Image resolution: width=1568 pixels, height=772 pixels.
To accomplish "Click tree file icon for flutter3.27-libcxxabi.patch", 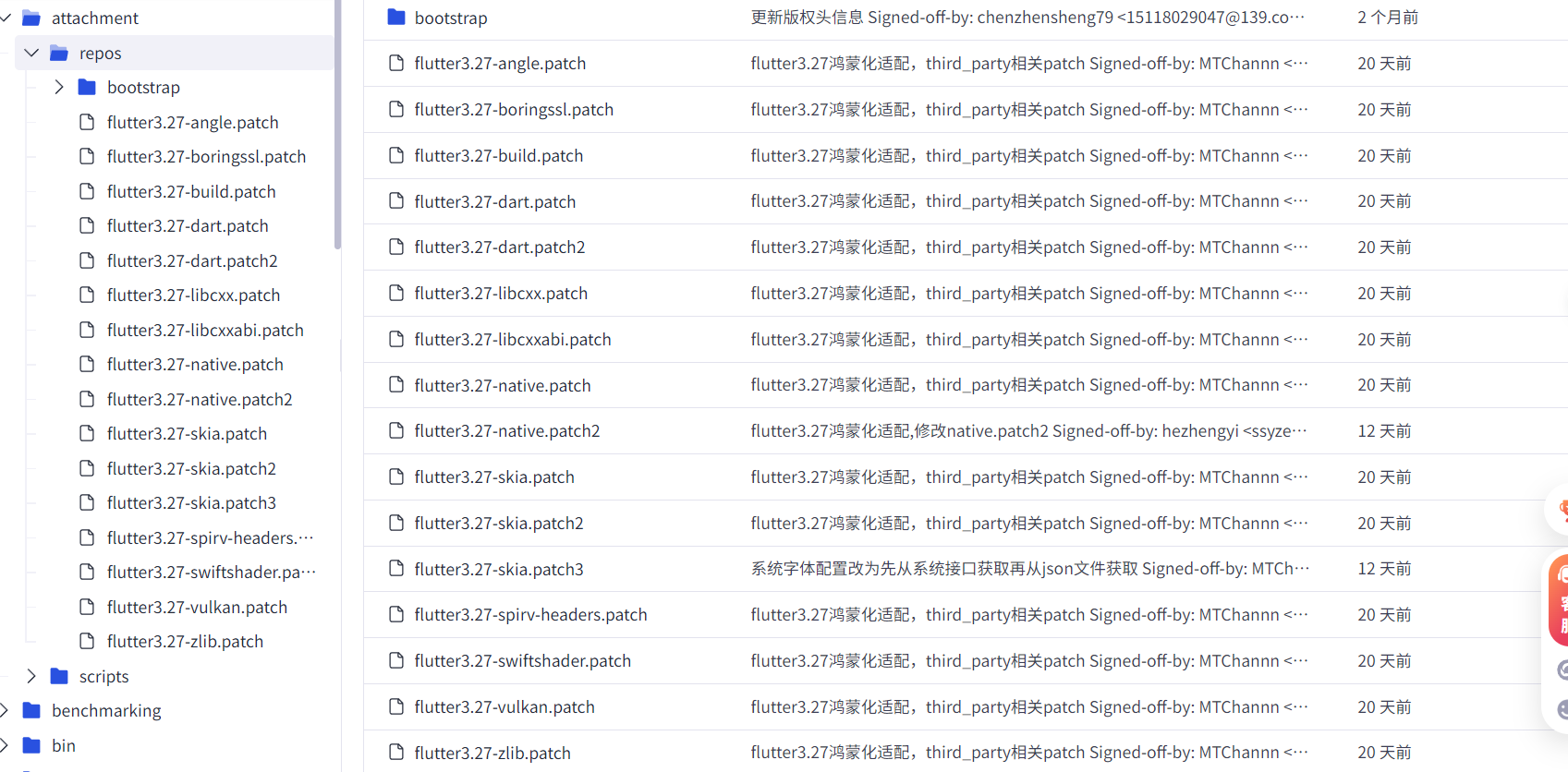I will tap(87, 330).
